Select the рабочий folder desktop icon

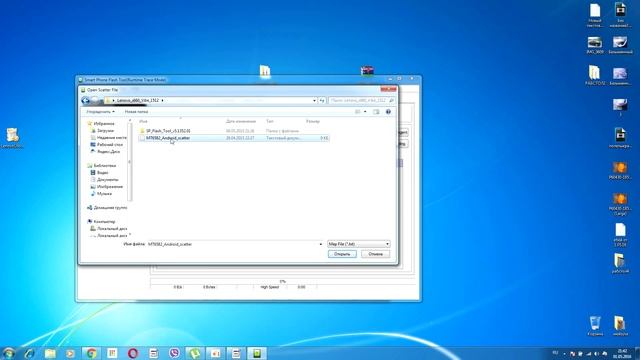(620, 263)
